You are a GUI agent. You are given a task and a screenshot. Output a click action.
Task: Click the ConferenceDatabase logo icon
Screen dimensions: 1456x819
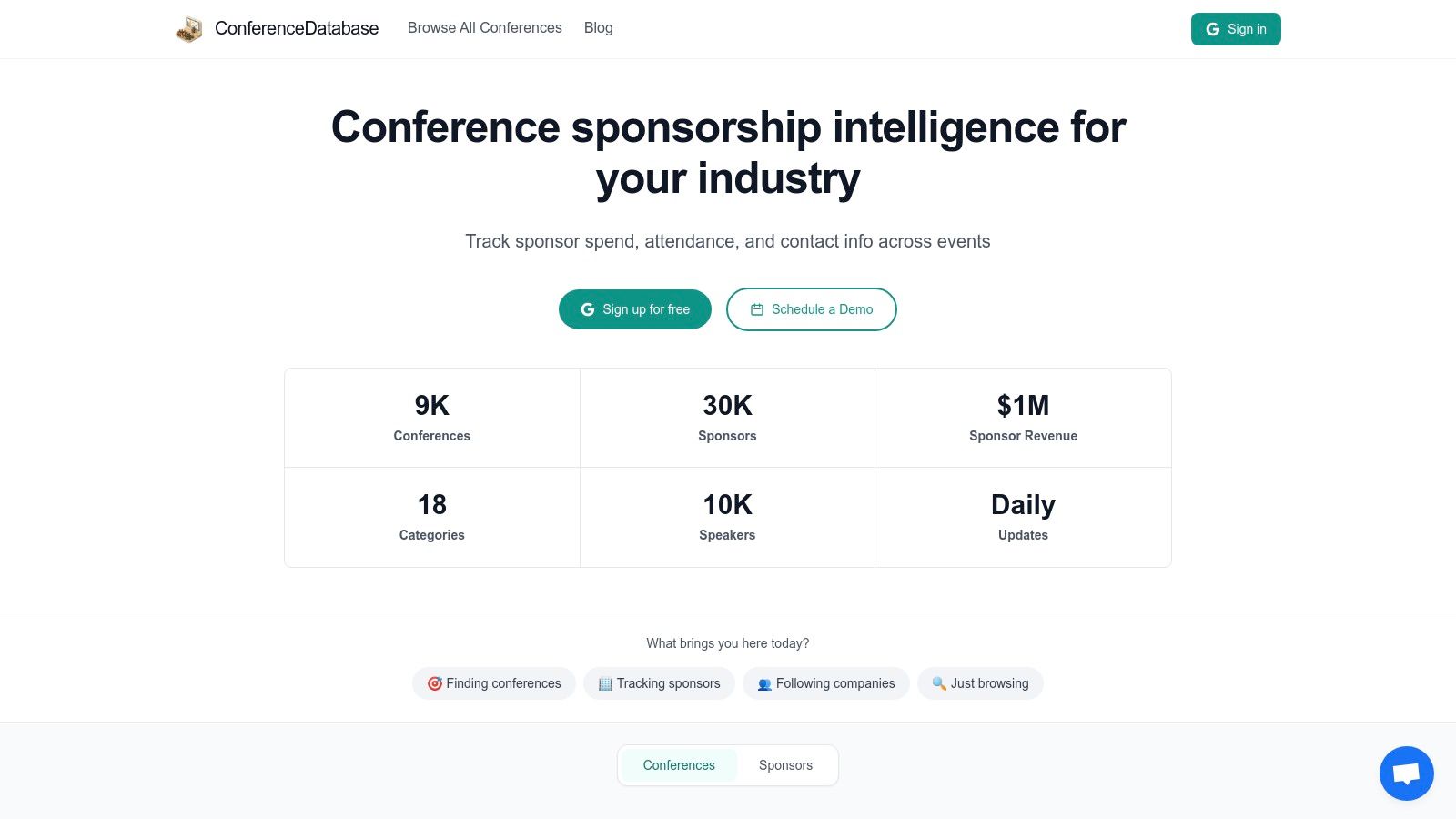(188, 28)
